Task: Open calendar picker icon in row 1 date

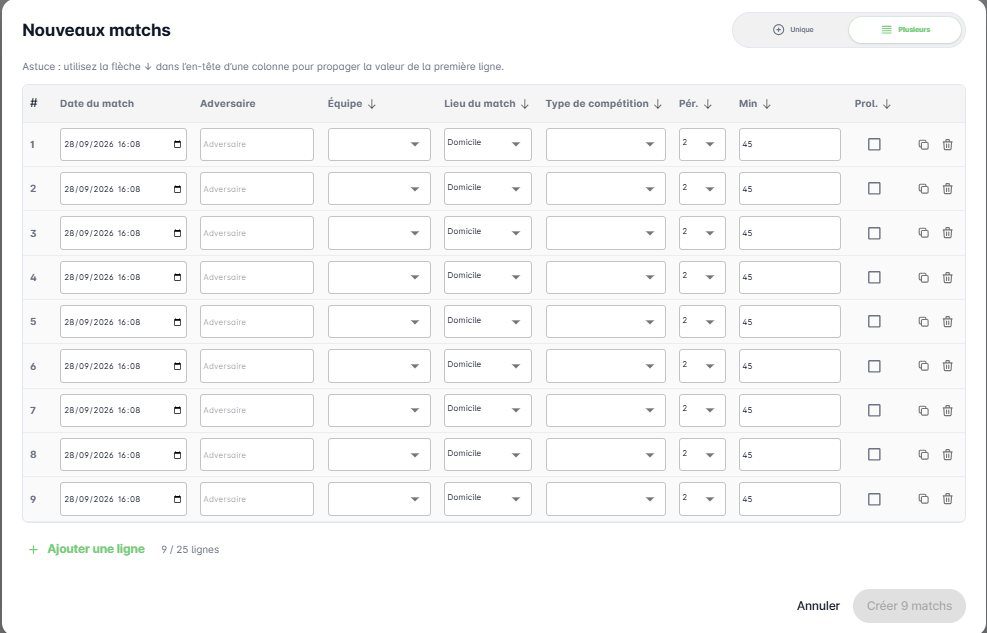Action: [x=178, y=144]
